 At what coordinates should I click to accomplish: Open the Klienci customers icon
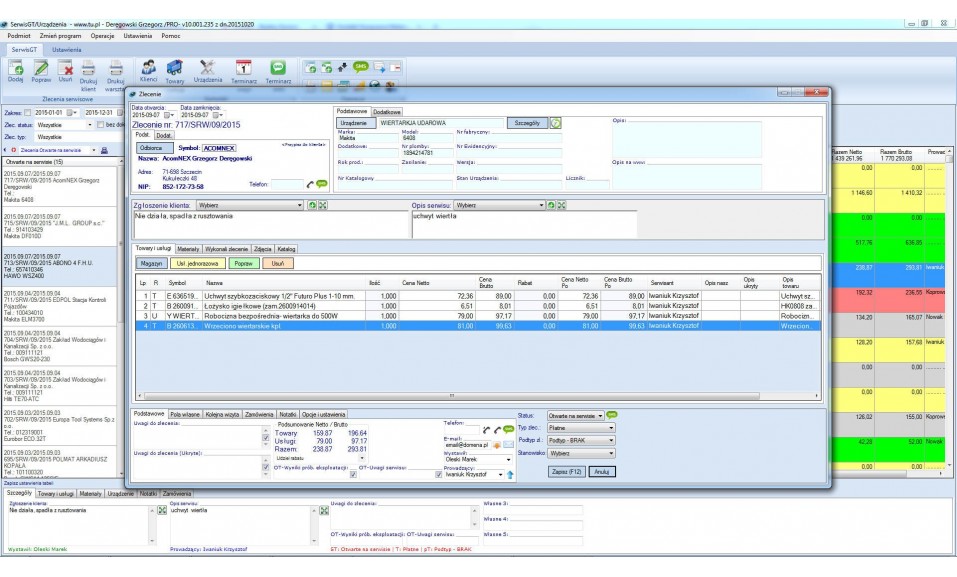149,68
